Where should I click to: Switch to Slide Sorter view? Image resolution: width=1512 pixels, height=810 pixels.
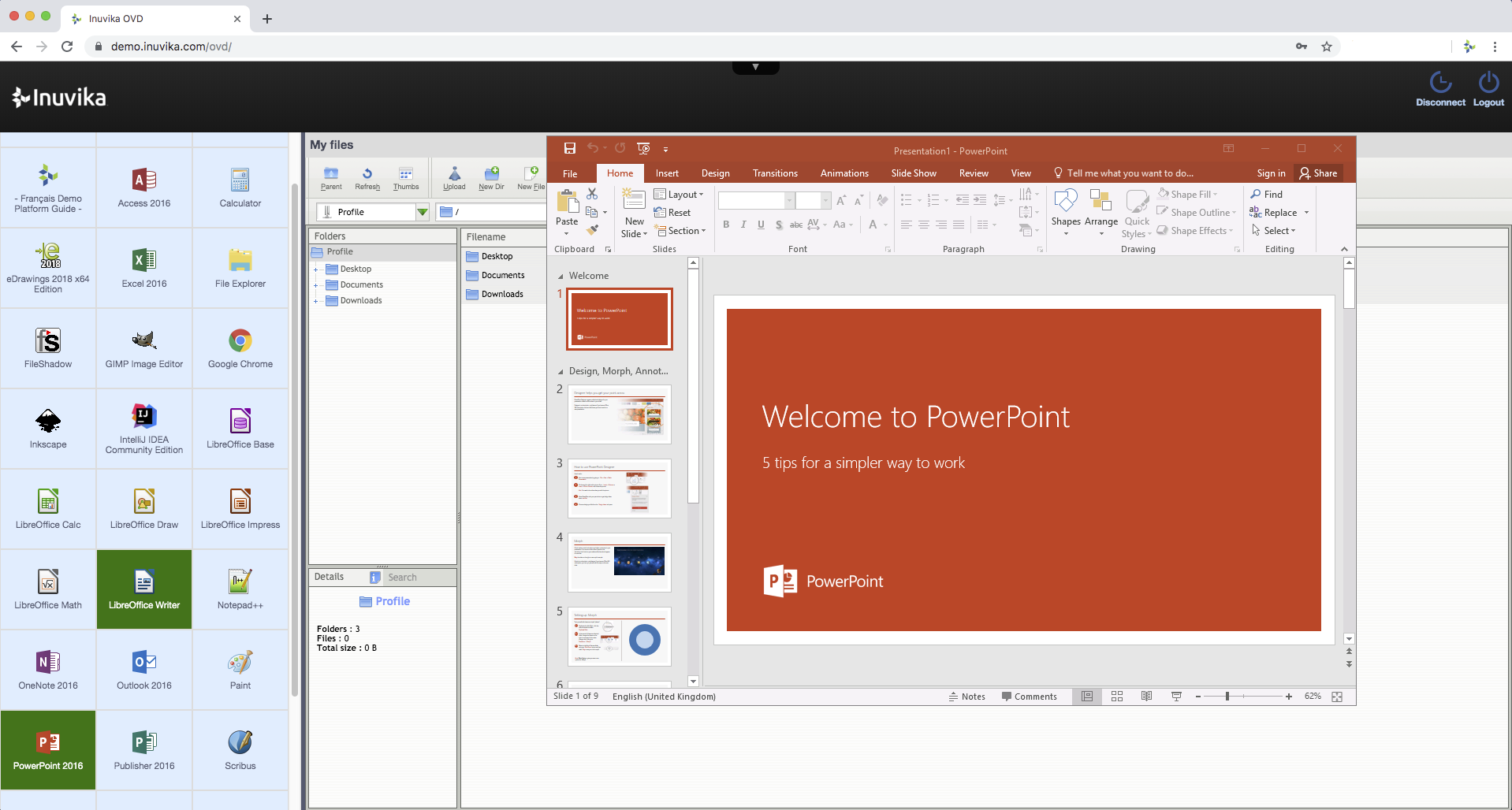click(x=1117, y=697)
